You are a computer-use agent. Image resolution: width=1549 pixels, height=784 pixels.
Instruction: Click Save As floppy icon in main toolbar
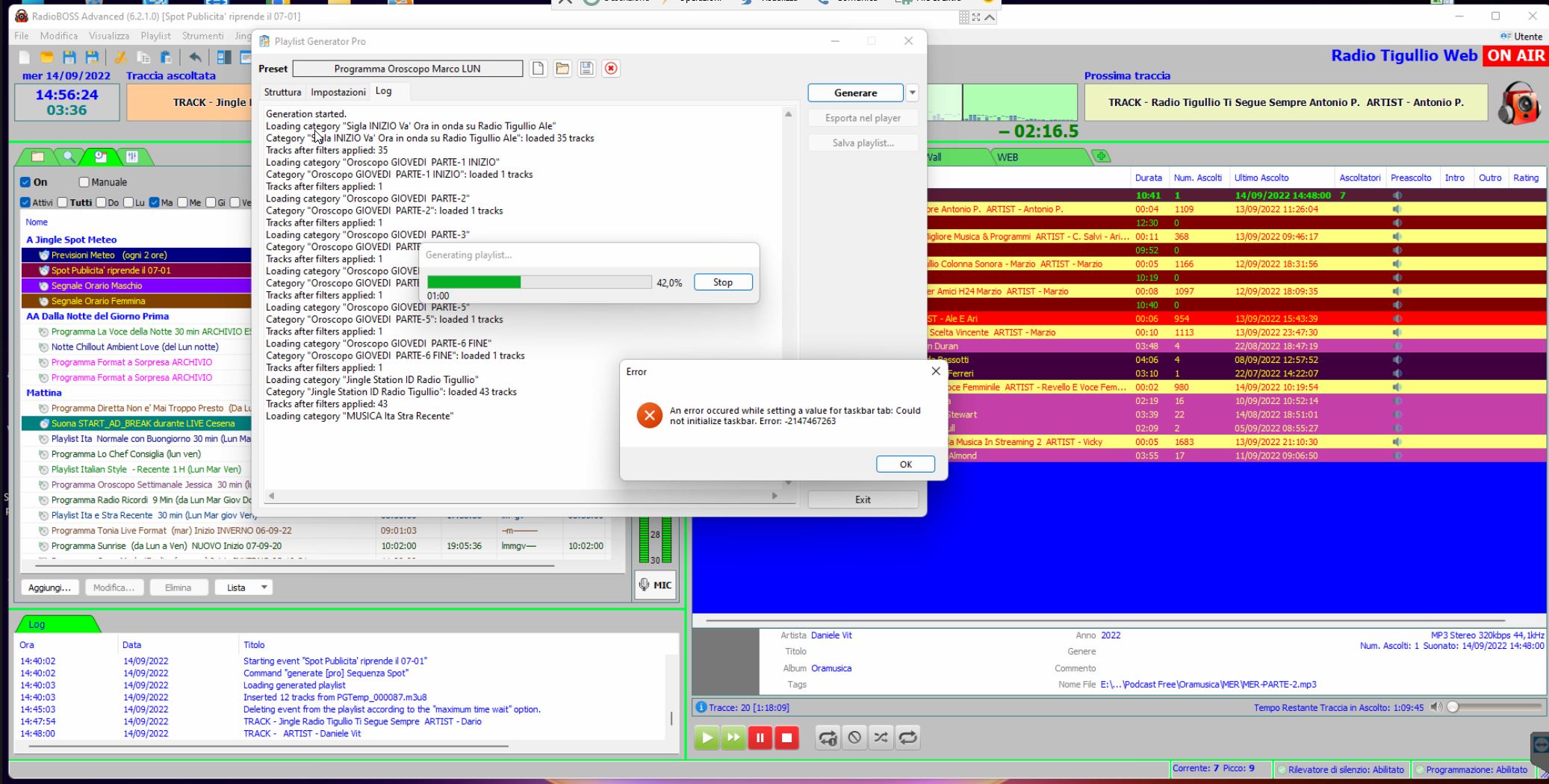(92, 57)
